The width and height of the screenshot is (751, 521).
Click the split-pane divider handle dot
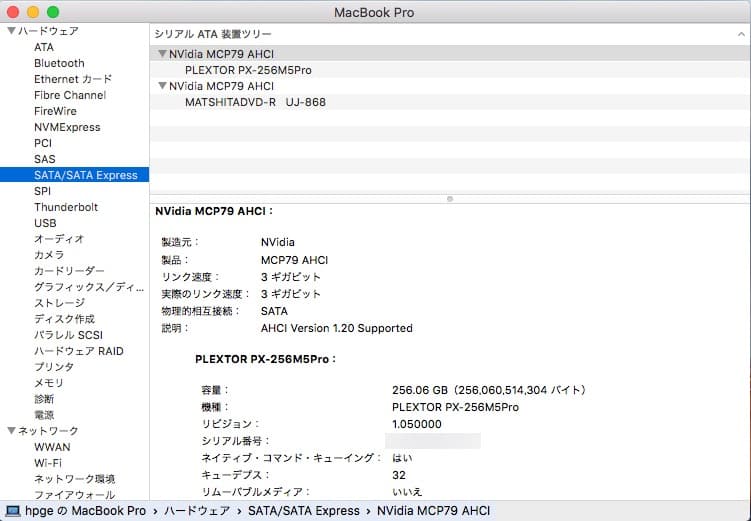tap(450, 199)
